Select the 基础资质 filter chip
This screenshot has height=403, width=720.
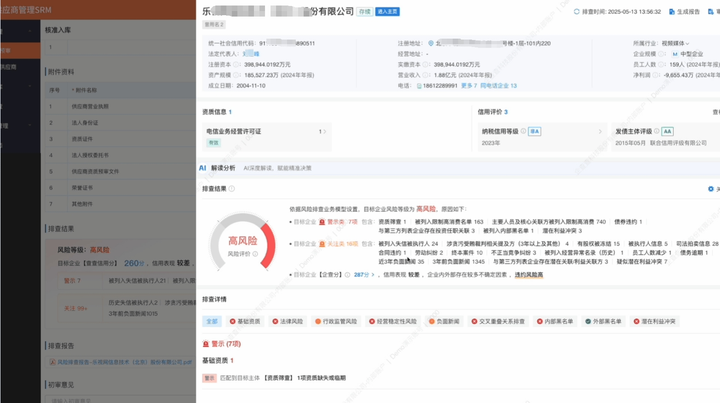point(245,322)
